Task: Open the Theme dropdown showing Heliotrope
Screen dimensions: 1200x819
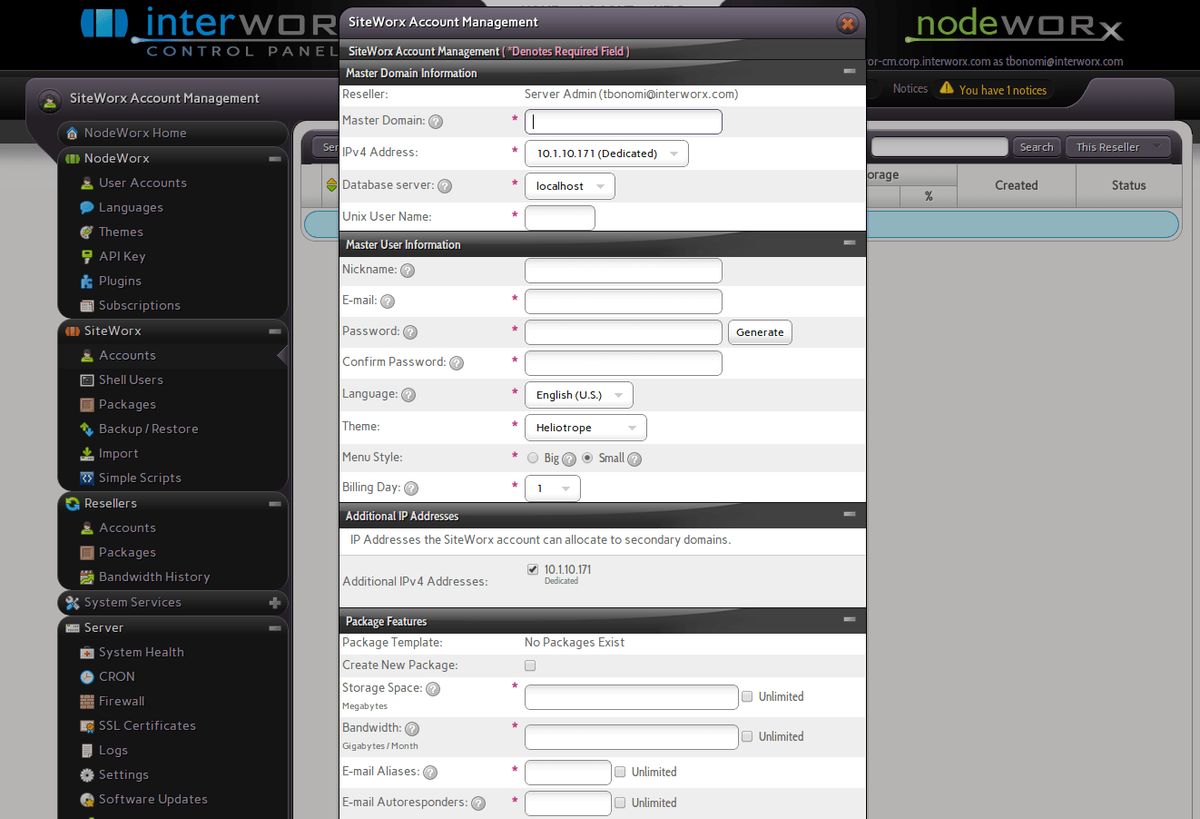Action: tap(585, 427)
